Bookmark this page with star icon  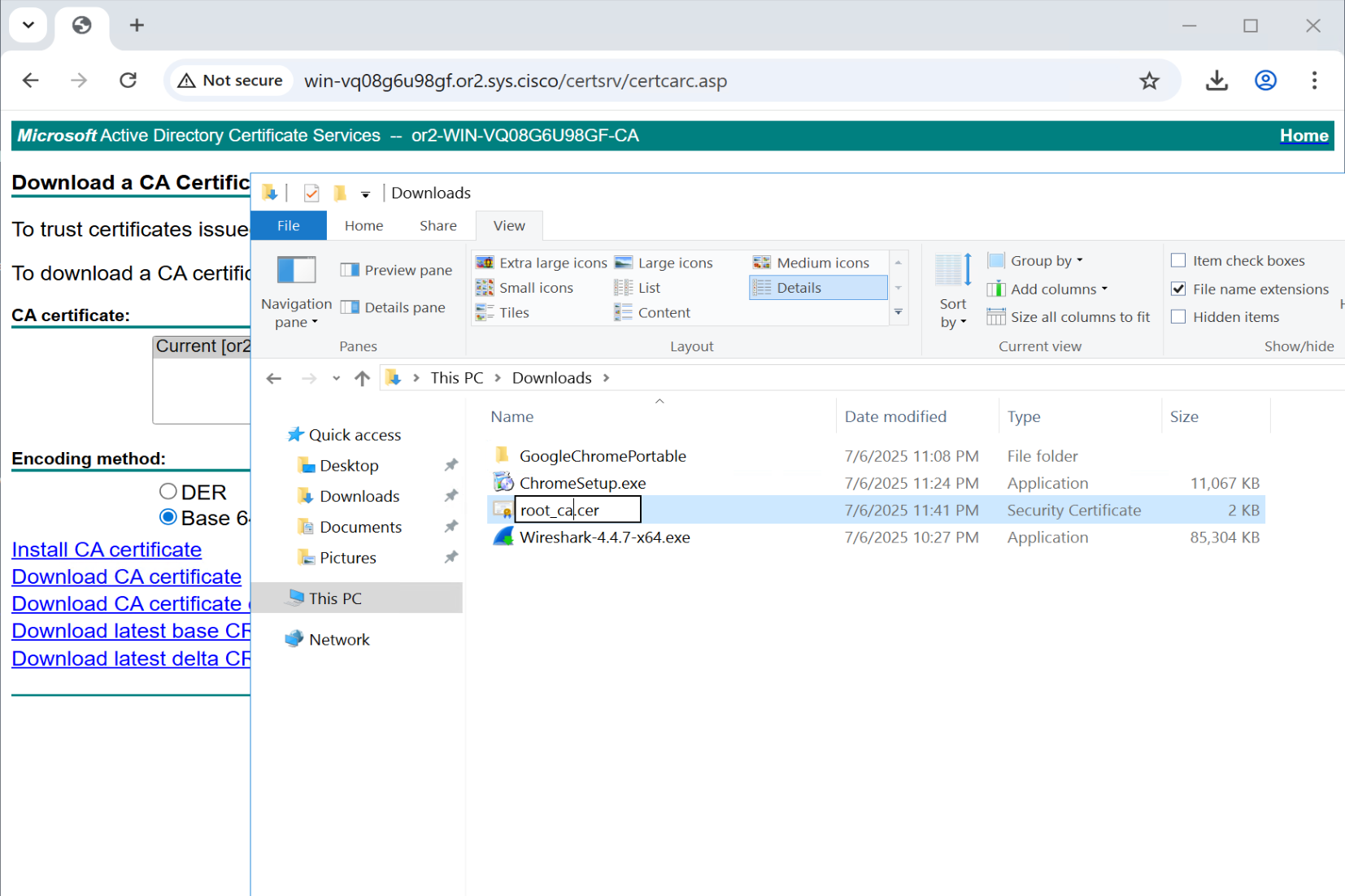point(1148,80)
